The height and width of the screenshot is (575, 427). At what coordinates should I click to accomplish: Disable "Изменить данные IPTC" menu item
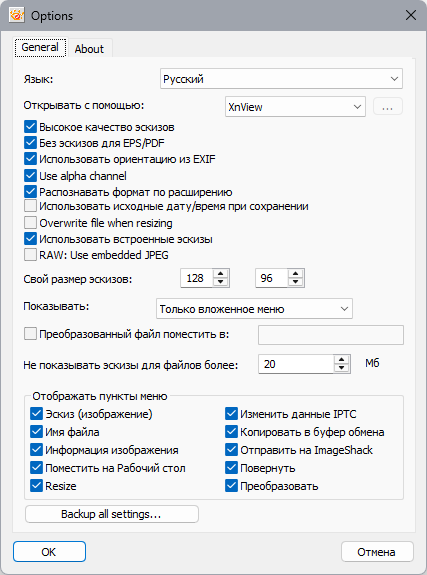[x=231, y=414]
